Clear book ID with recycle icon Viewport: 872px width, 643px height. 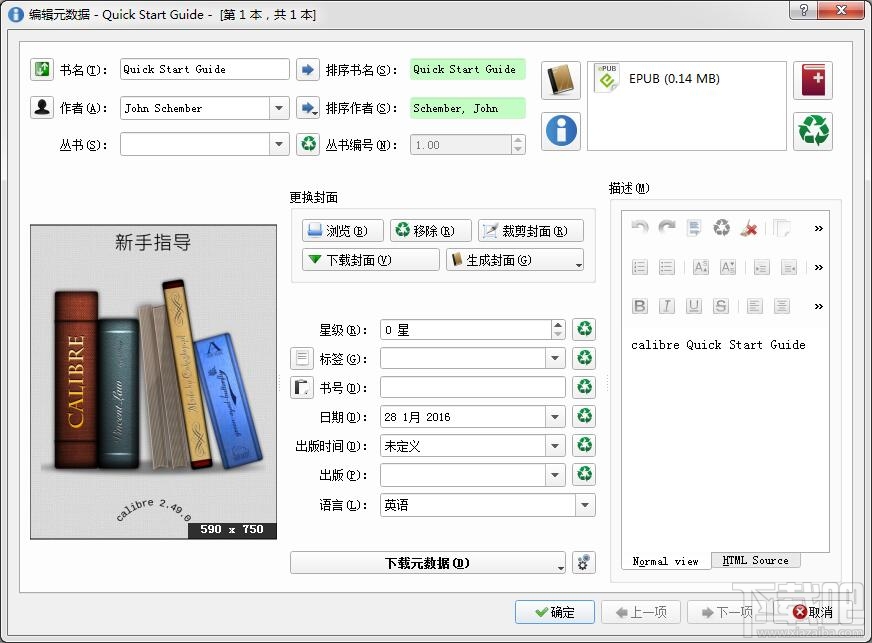tap(584, 387)
